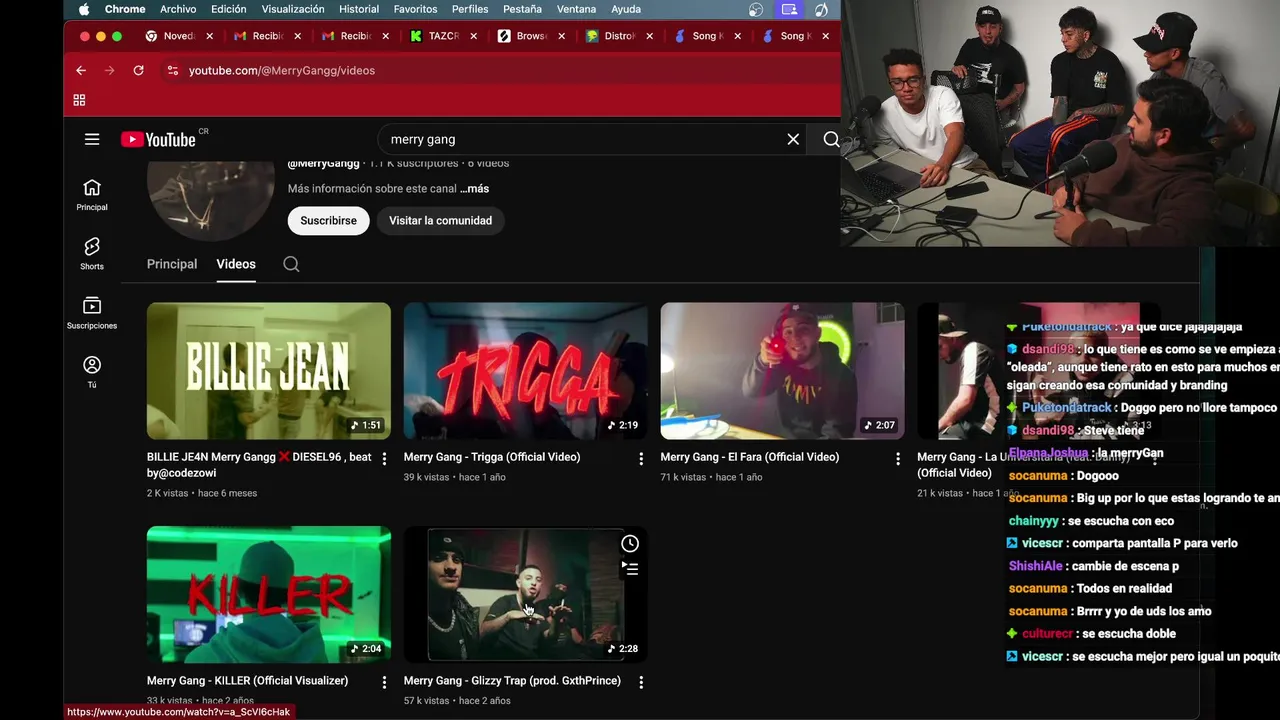Open options for KILLER video
1280x720 pixels.
(x=384, y=682)
